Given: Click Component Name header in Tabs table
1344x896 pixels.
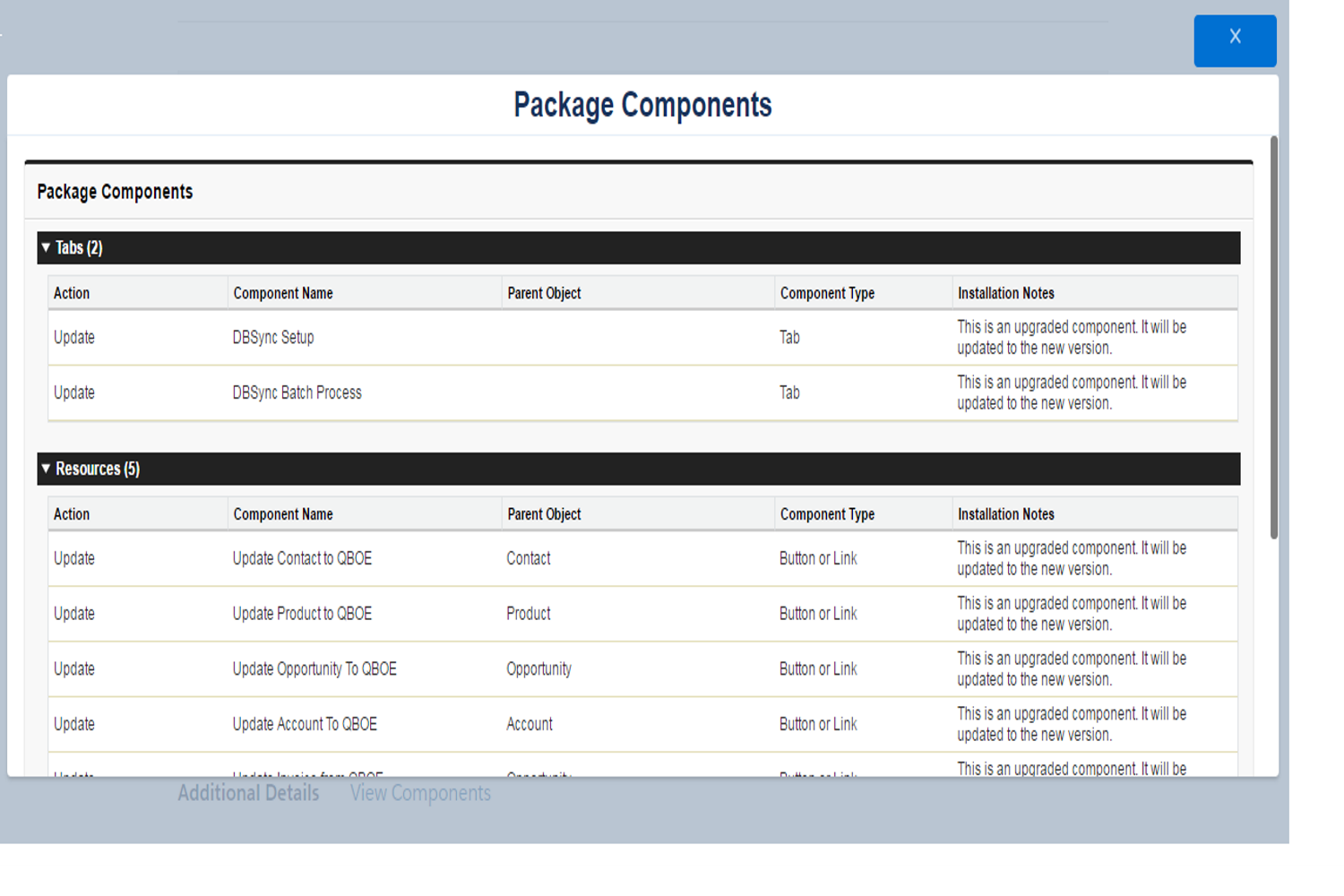Looking at the screenshot, I should [x=283, y=294].
